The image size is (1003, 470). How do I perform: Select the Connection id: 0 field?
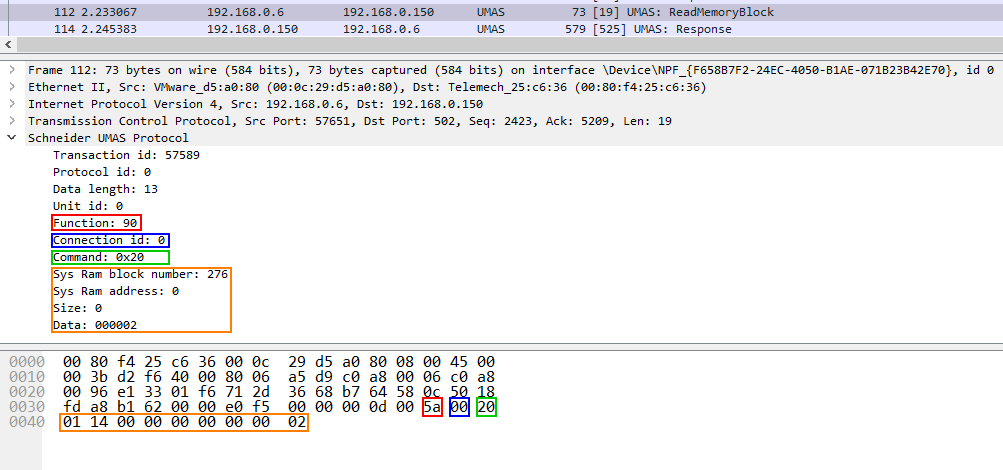(x=110, y=240)
